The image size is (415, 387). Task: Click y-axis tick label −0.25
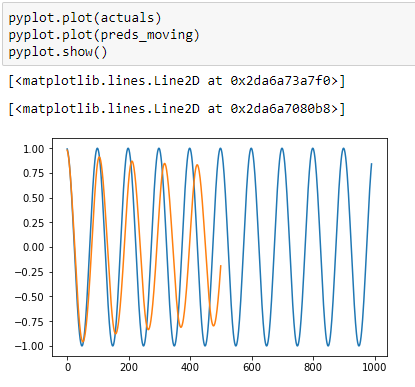tap(29, 272)
